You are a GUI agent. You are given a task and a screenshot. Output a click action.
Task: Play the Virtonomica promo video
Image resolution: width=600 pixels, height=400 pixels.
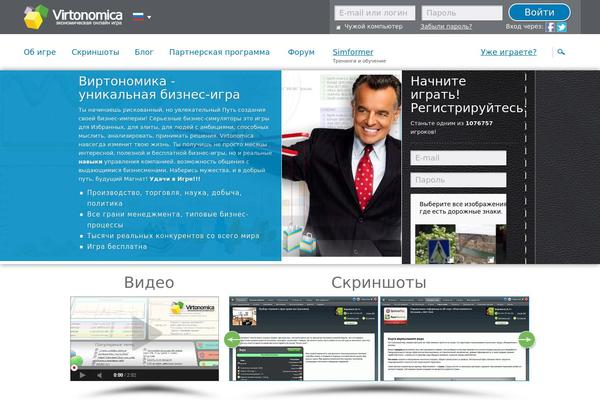point(145,333)
